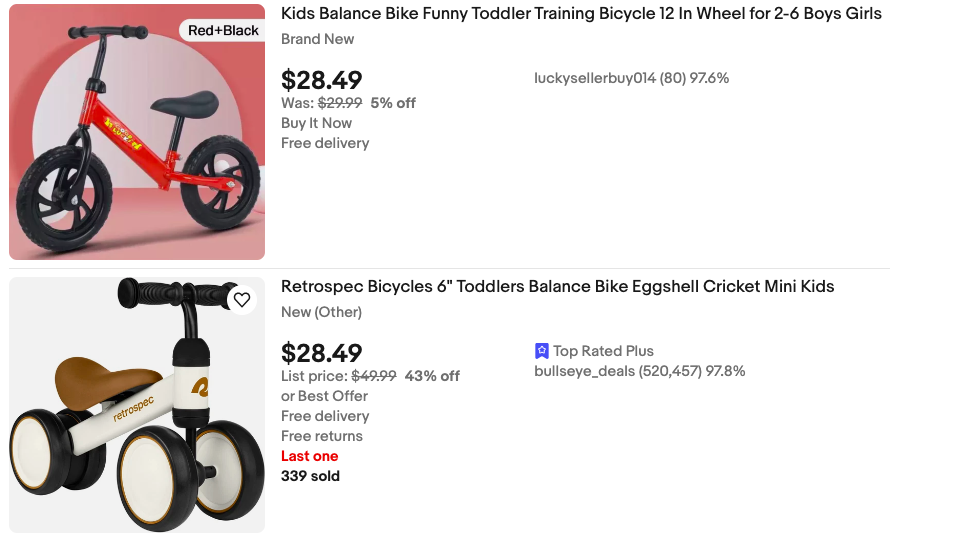This screenshot has height=541, width=973.
Task: Click the 'New (Other)' condition text
Action: tap(321, 312)
